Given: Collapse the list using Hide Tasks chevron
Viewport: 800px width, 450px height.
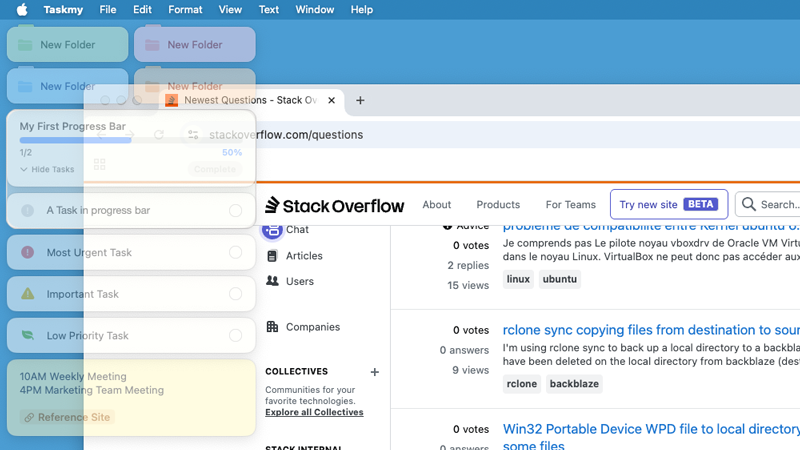Looking at the screenshot, I should tap(24, 170).
